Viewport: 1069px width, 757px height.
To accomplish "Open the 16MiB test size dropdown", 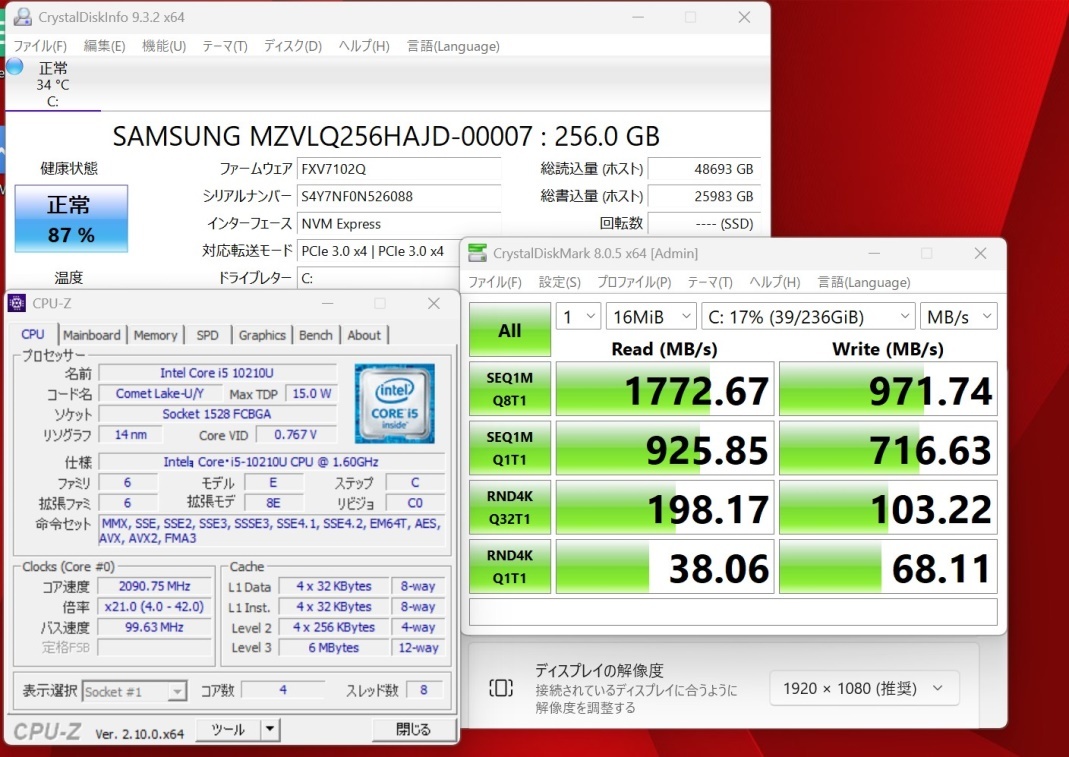I will point(651,316).
